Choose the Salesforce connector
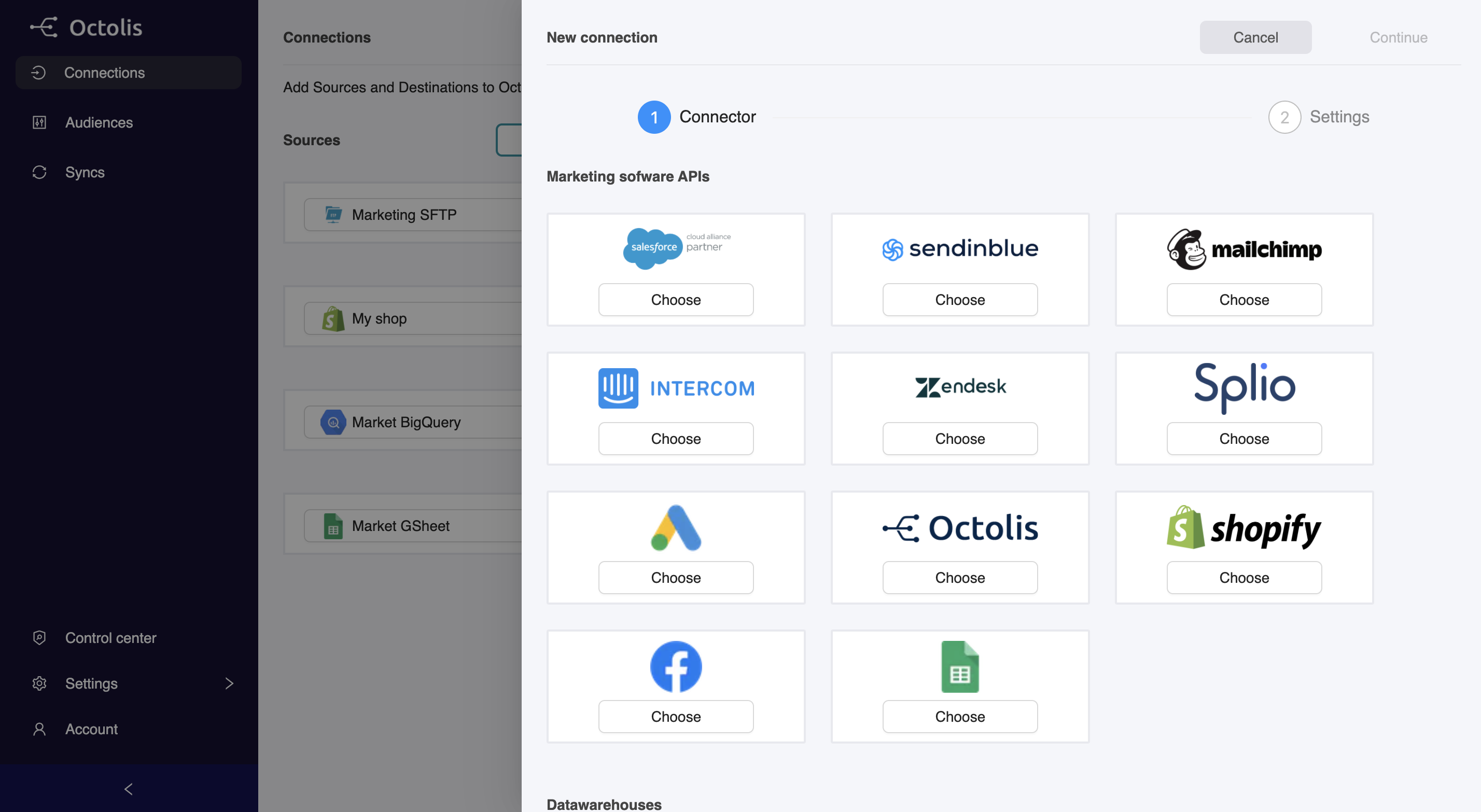Screen dimensions: 1481x812 676,300
